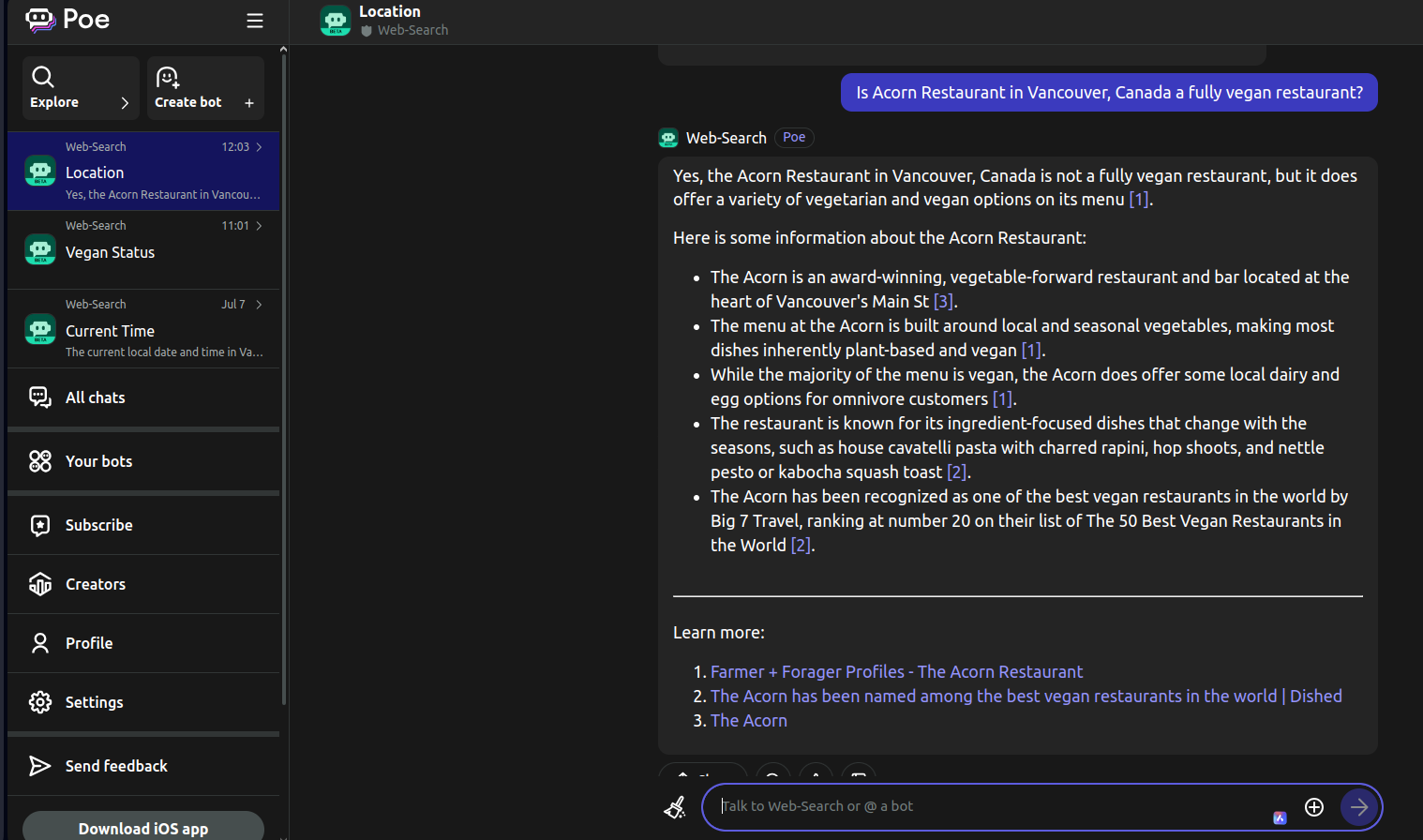Open the Location chat in the sidebar
The width and height of the screenshot is (1423, 840).
(143, 172)
